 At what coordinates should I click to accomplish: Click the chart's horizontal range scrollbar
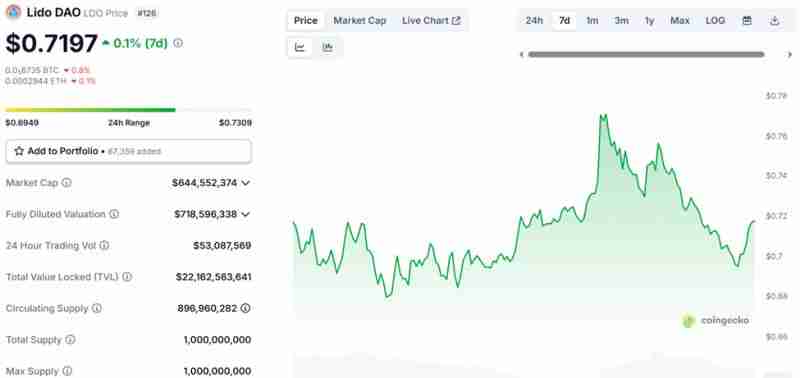pyautogui.click(x=646, y=55)
